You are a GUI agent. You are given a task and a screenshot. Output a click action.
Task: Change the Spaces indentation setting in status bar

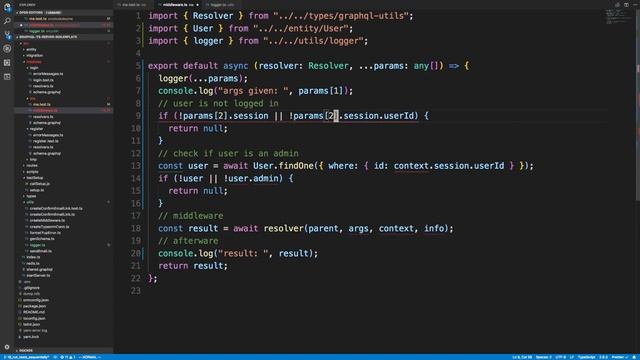pyautogui.click(x=543, y=357)
